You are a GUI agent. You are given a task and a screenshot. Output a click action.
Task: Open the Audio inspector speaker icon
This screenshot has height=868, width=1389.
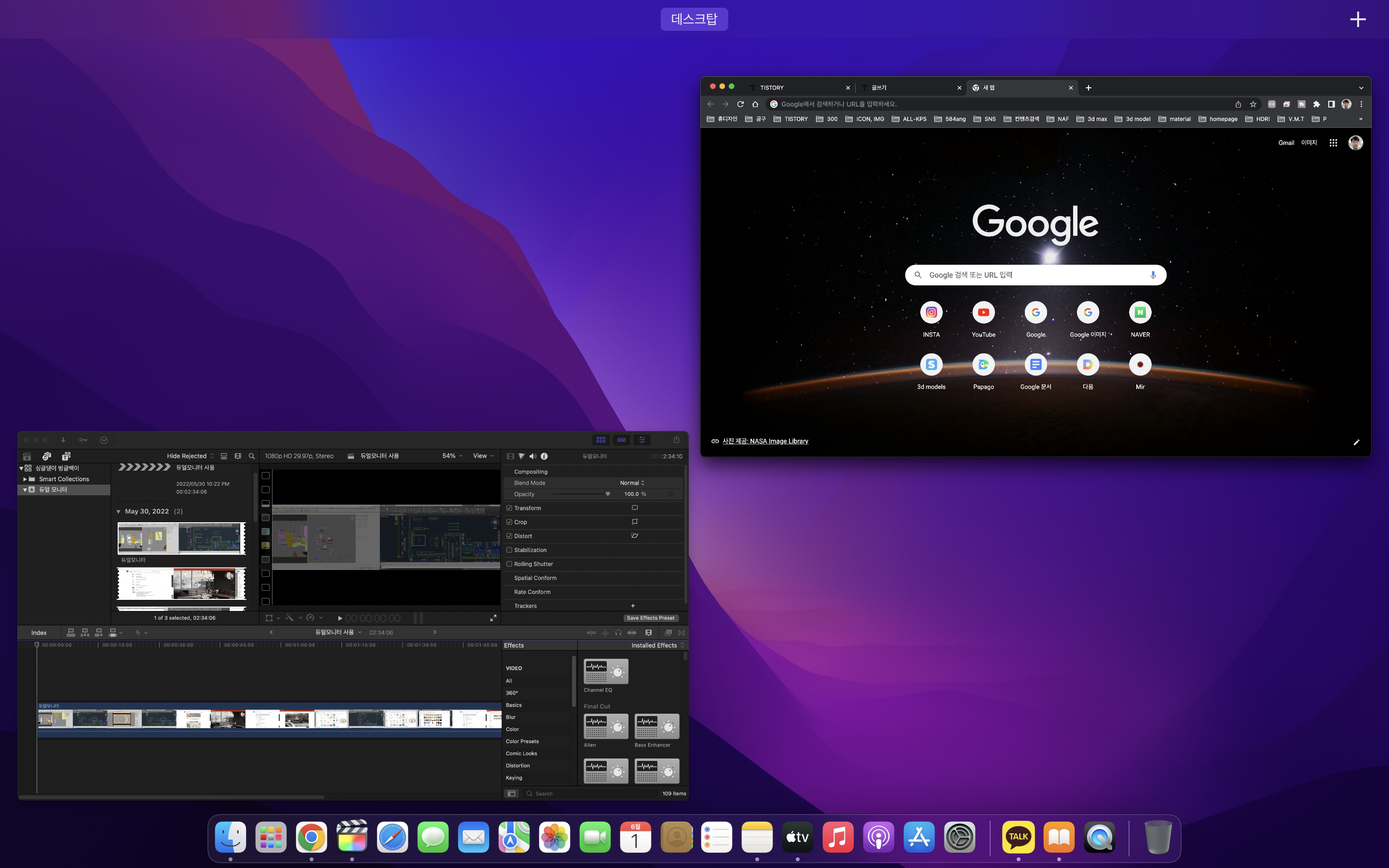532,456
